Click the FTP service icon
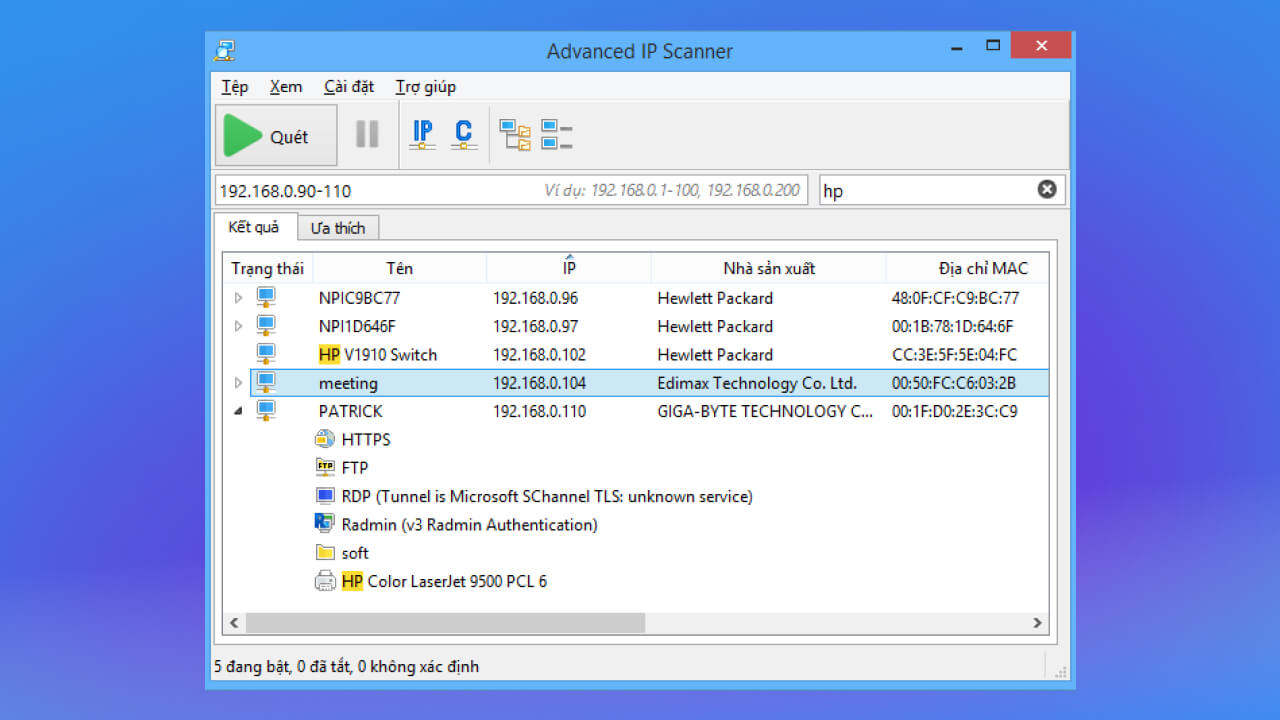This screenshot has height=720, width=1280. [325, 467]
